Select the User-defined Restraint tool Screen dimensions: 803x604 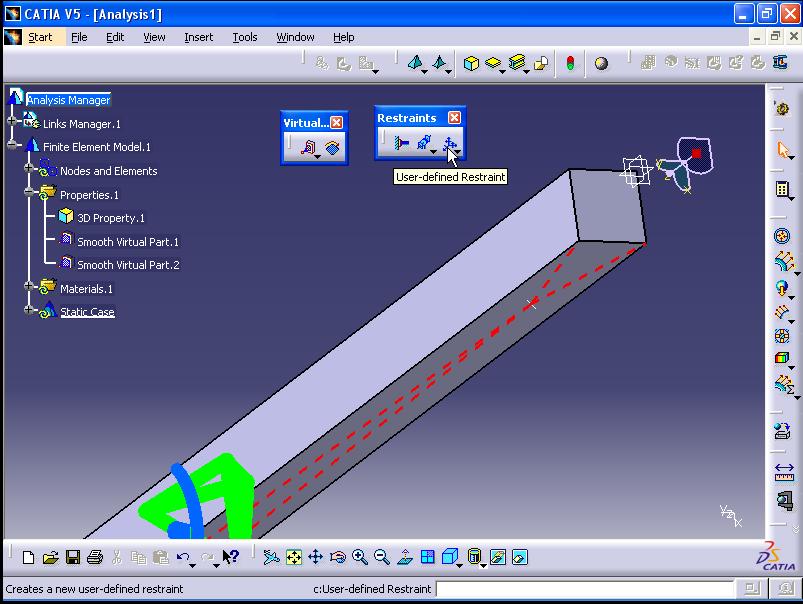[447, 143]
